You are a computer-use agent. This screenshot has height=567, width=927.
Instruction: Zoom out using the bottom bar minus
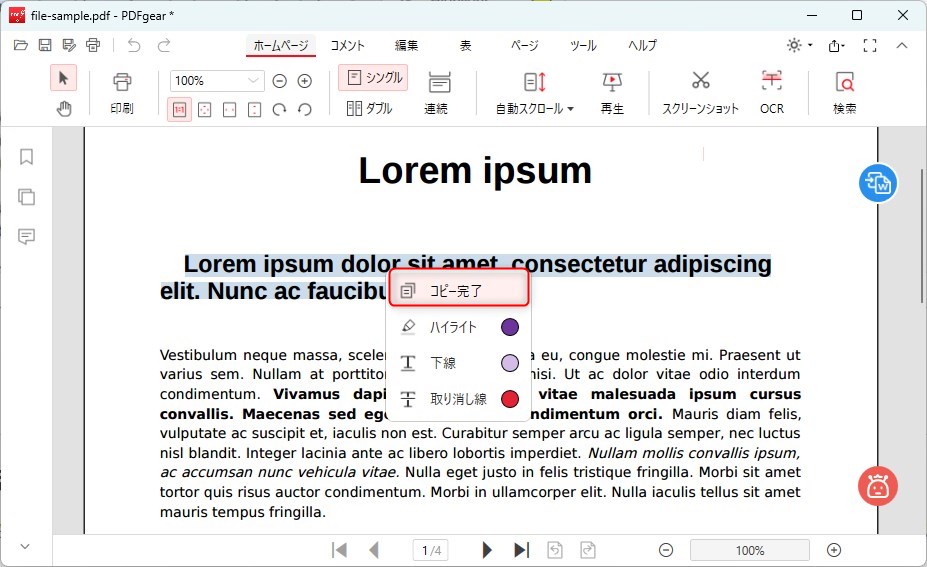(x=666, y=550)
